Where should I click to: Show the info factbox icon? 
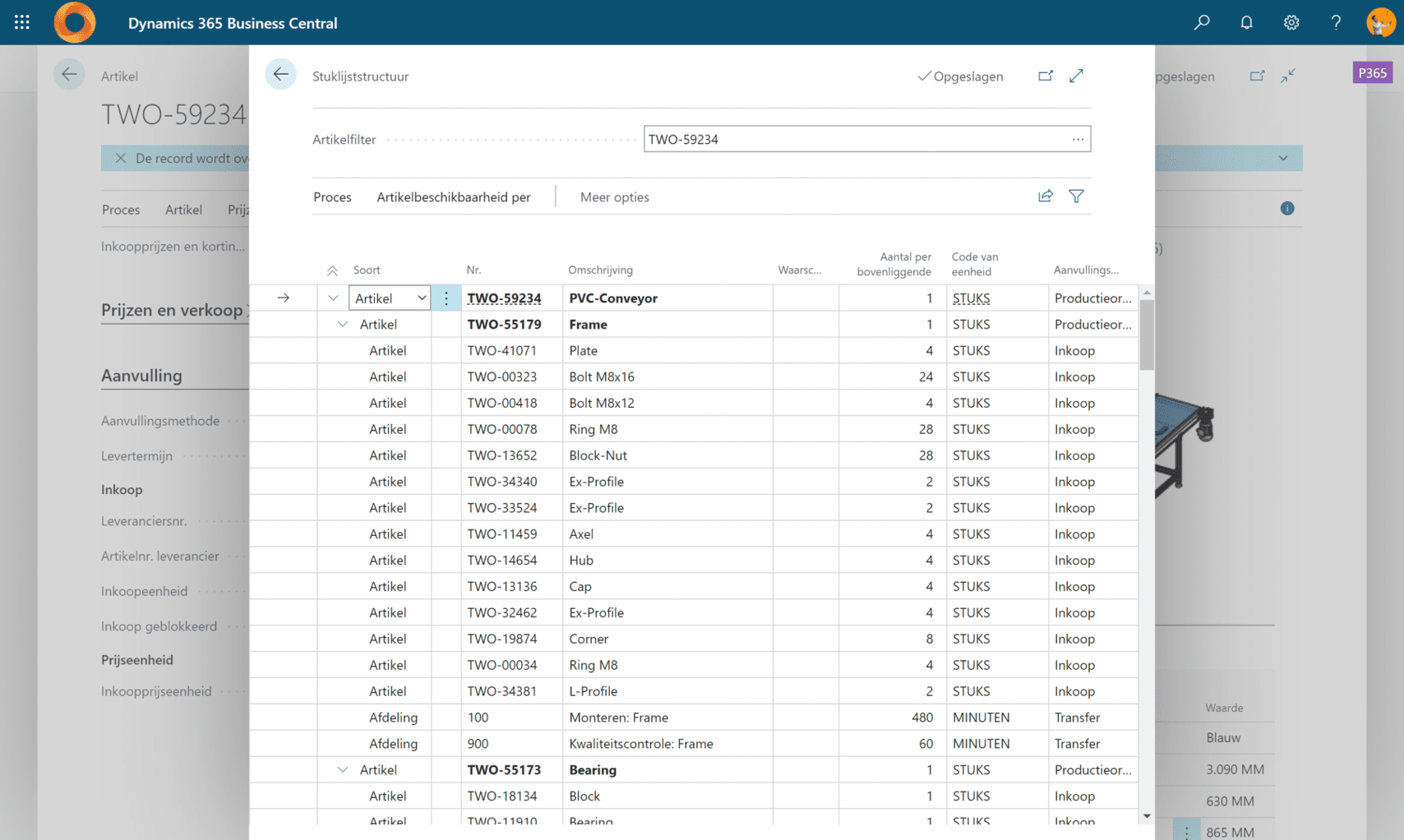pyautogui.click(x=1287, y=209)
